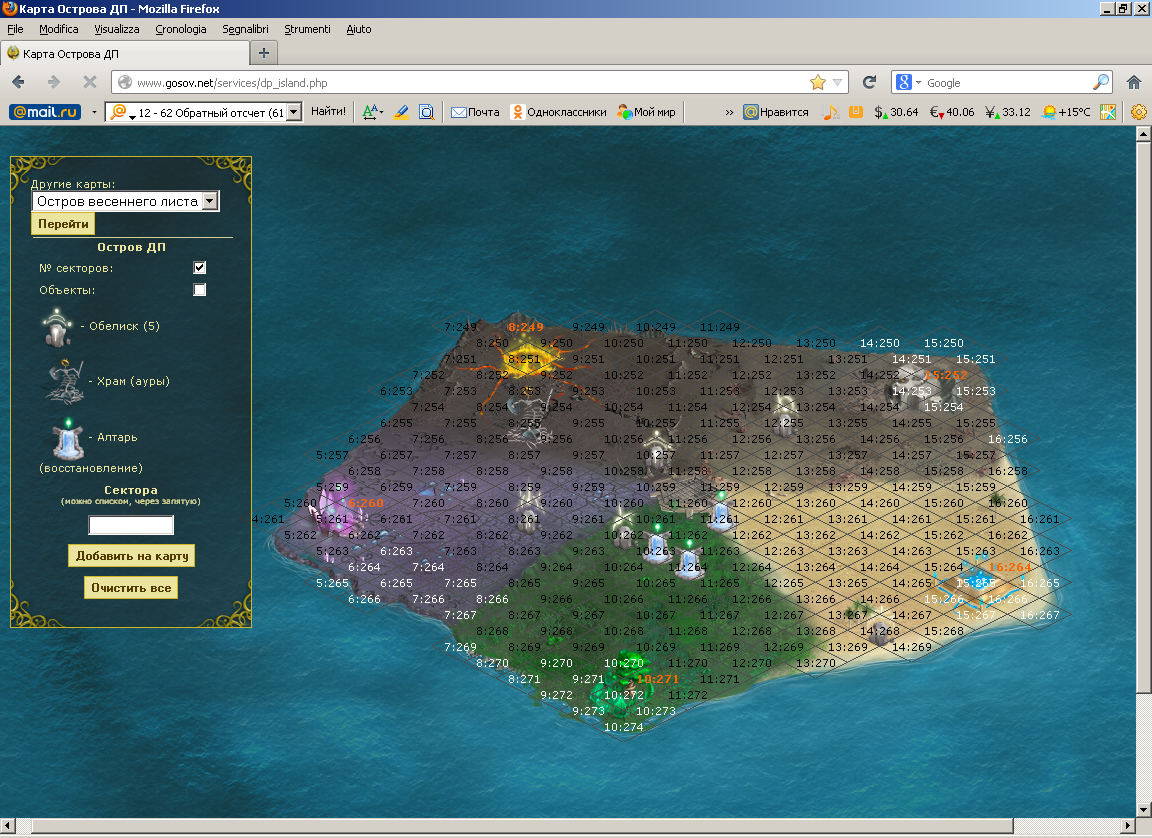Click the Алтарь legend icon
The width and height of the screenshot is (1152, 838).
point(68,438)
